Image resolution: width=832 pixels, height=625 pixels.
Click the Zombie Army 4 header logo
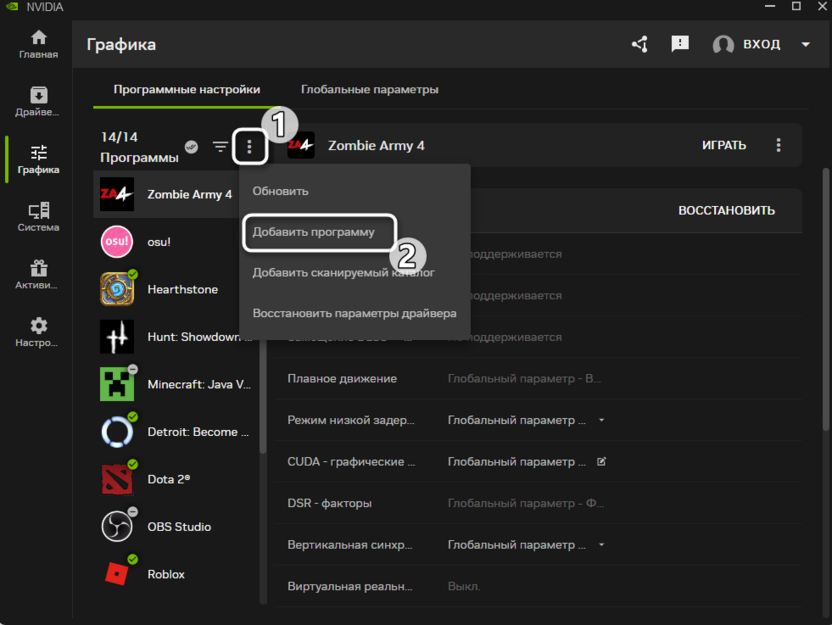(301, 145)
